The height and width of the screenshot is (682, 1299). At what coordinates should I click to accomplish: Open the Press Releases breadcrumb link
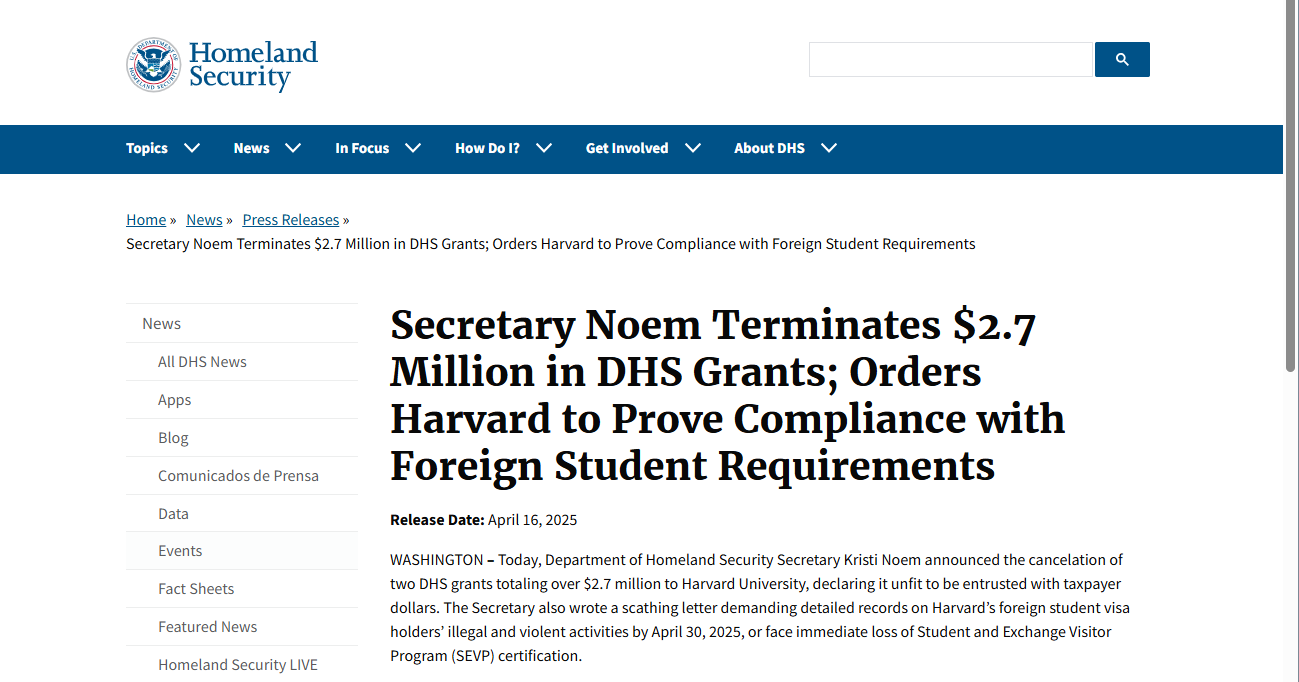[x=291, y=220]
